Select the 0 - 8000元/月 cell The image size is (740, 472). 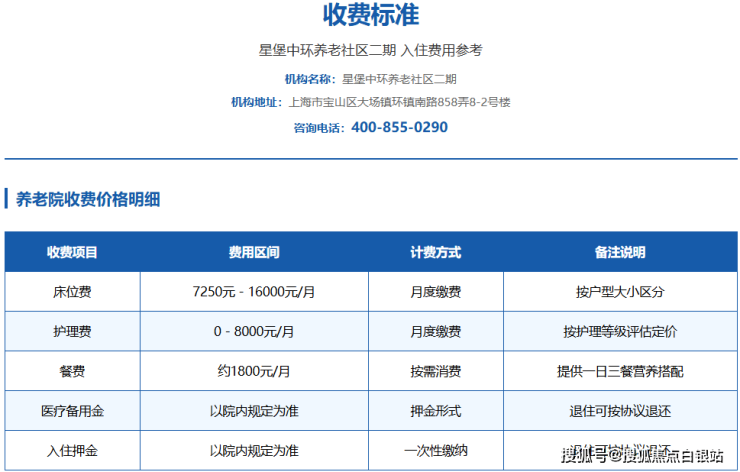(254, 332)
